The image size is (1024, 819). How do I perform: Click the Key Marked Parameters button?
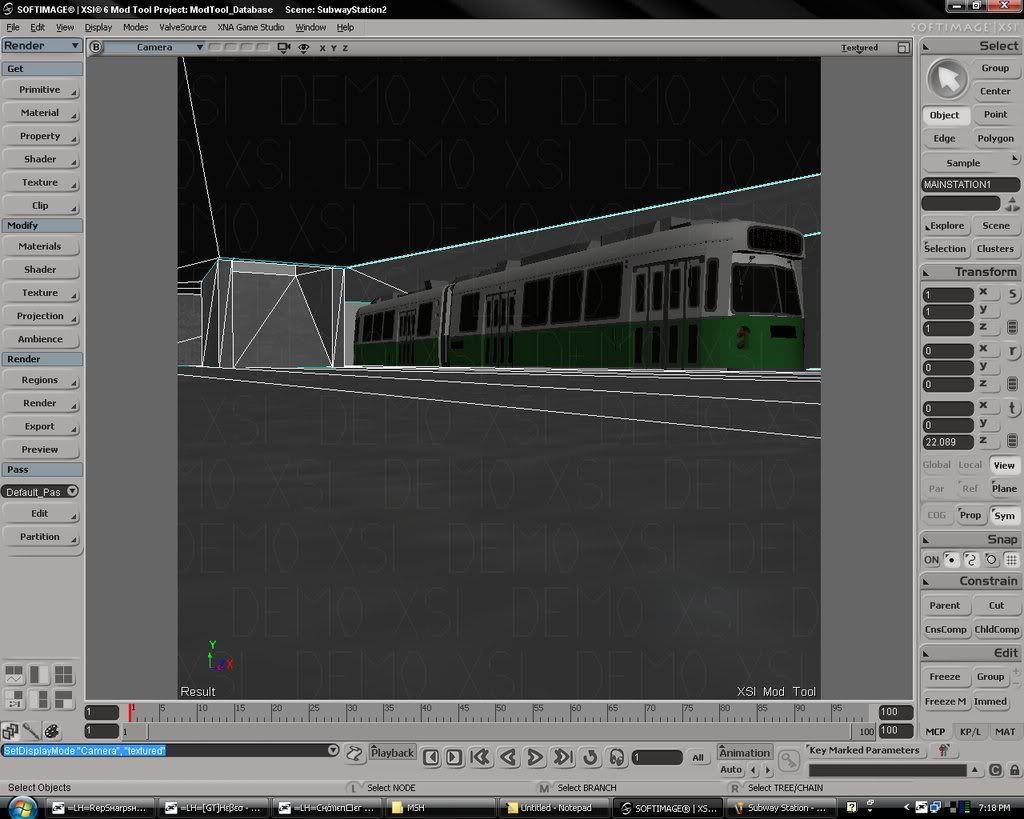pyautogui.click(x=864, y=750)
